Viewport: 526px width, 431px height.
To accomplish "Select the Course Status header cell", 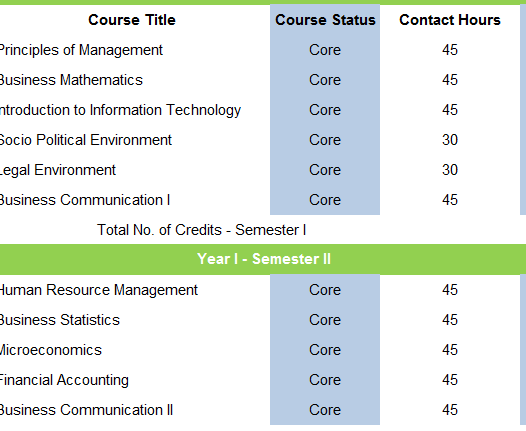I will 325,20.
